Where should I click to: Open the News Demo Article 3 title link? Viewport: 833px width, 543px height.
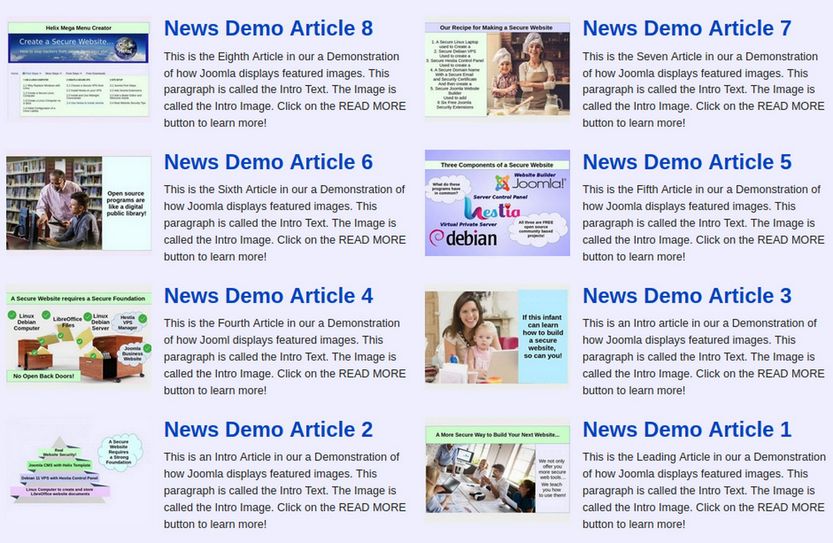pyautogui.click(x=687, y=296)
